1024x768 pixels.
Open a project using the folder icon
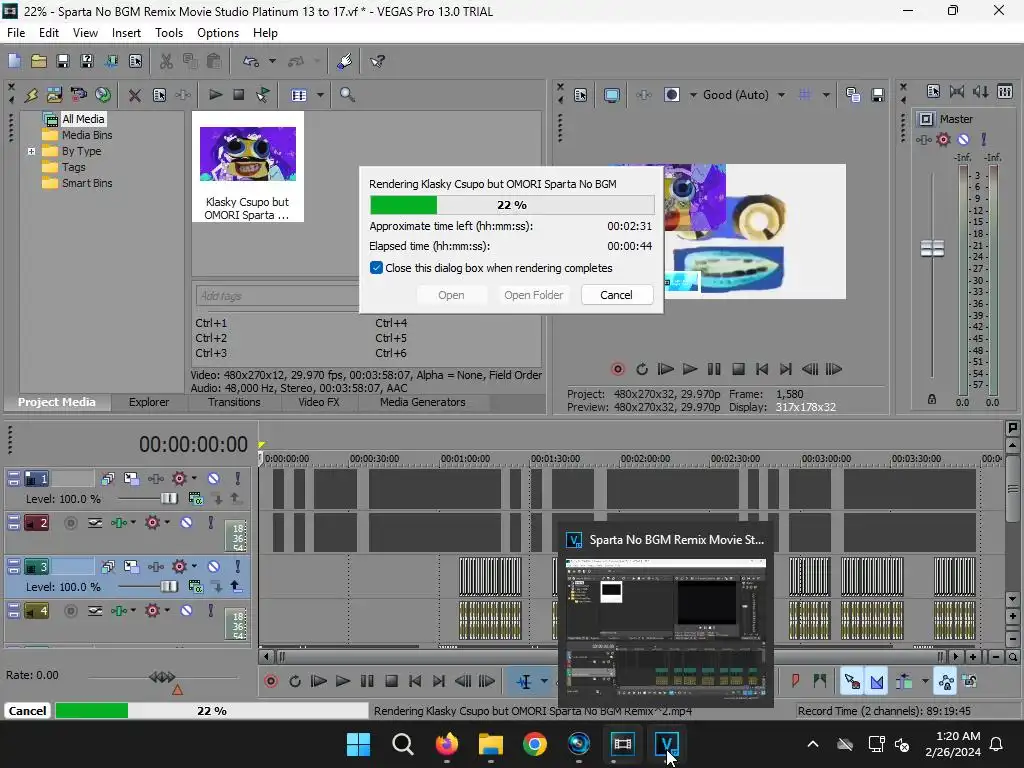tap(39, 61)
